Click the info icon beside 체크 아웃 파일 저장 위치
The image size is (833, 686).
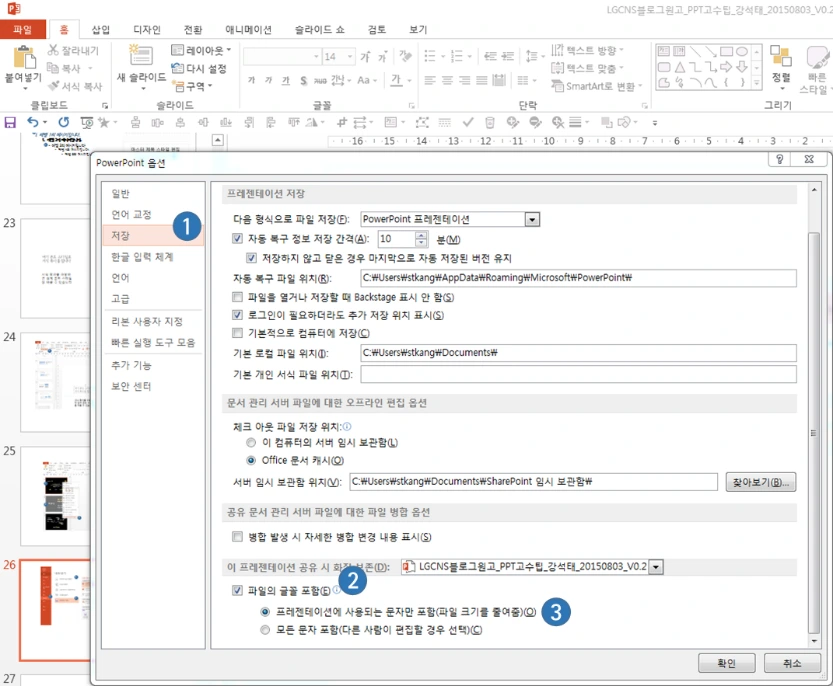(347, 426)
